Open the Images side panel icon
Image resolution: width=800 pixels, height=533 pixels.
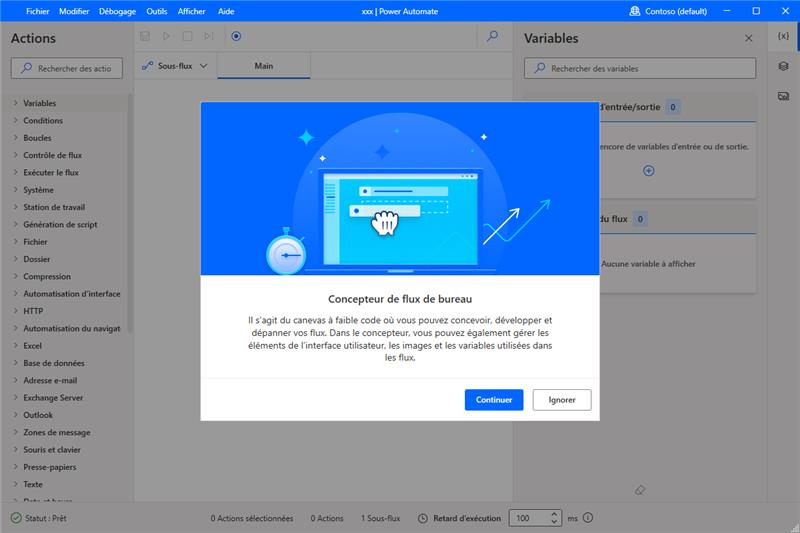[x=783, y=96]
